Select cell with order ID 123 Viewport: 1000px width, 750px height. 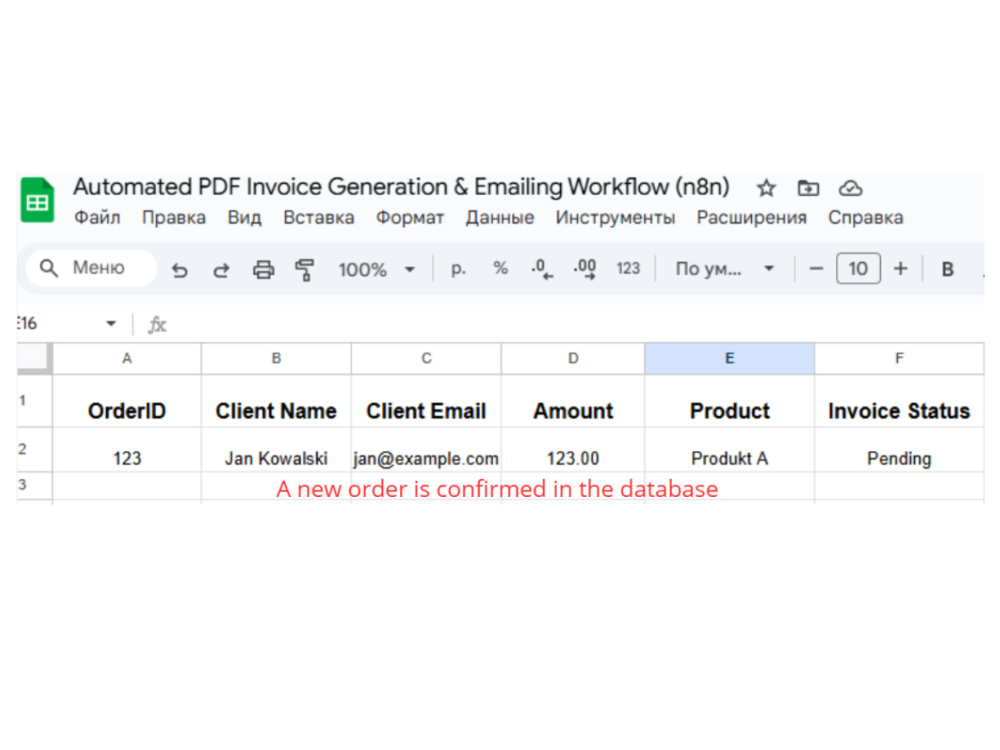(127, 450)
